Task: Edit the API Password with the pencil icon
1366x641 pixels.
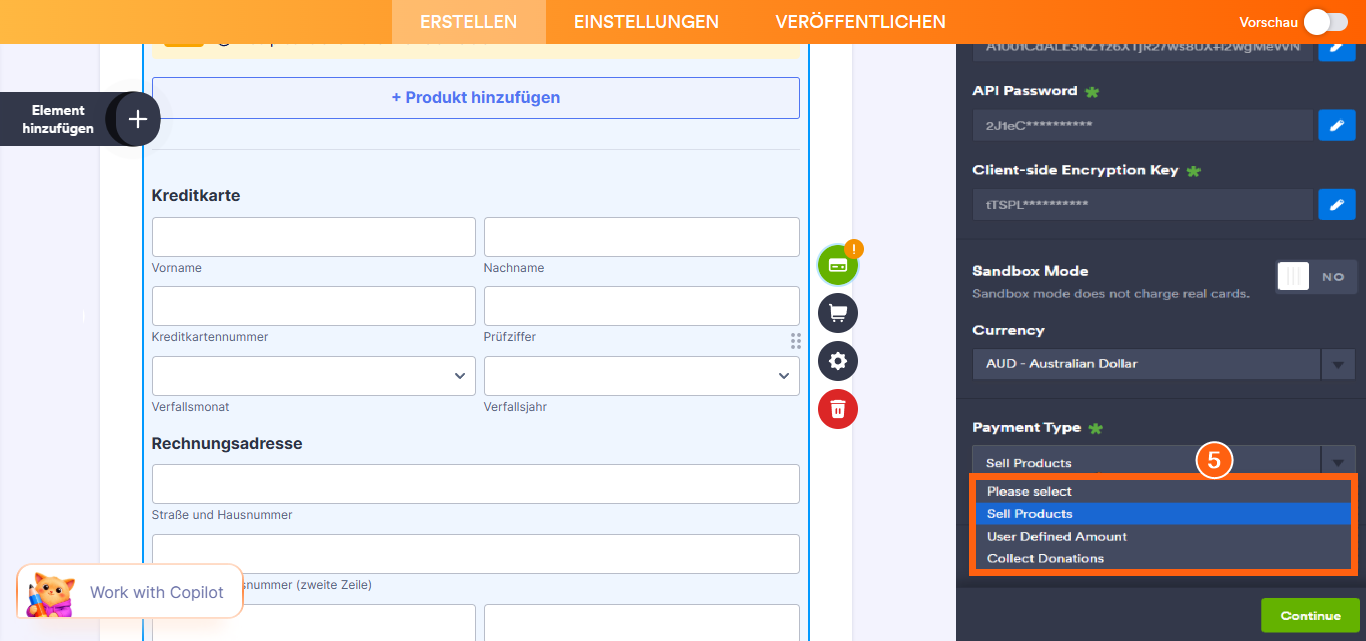Action: tap(1337, 125)
